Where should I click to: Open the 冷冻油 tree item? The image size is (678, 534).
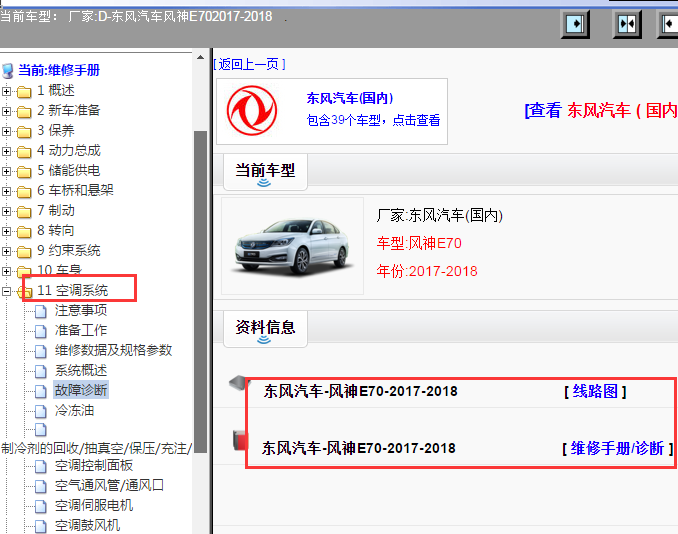(74, 410)
